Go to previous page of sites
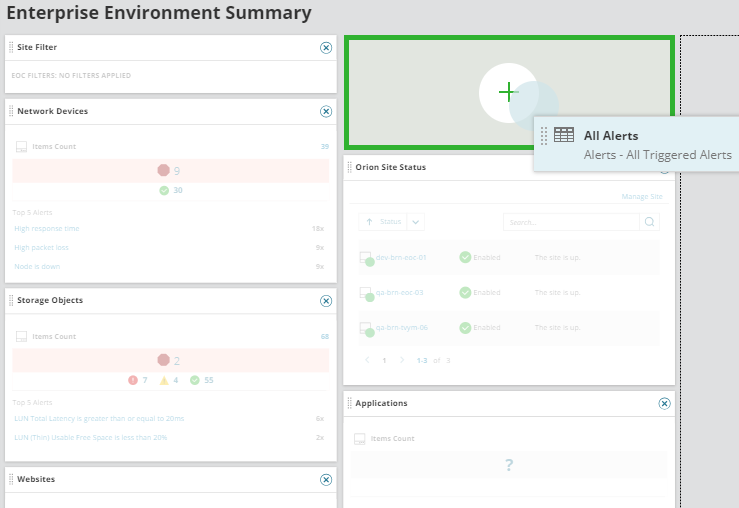 pyautogui.click(x=366, y=360)
